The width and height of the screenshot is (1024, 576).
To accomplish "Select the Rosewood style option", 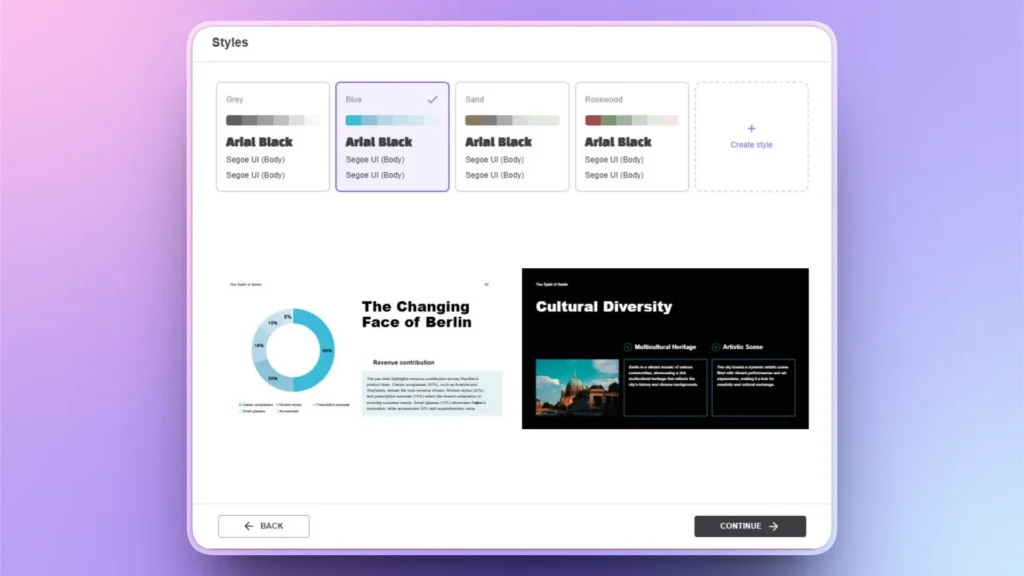I will pos(632,136).
